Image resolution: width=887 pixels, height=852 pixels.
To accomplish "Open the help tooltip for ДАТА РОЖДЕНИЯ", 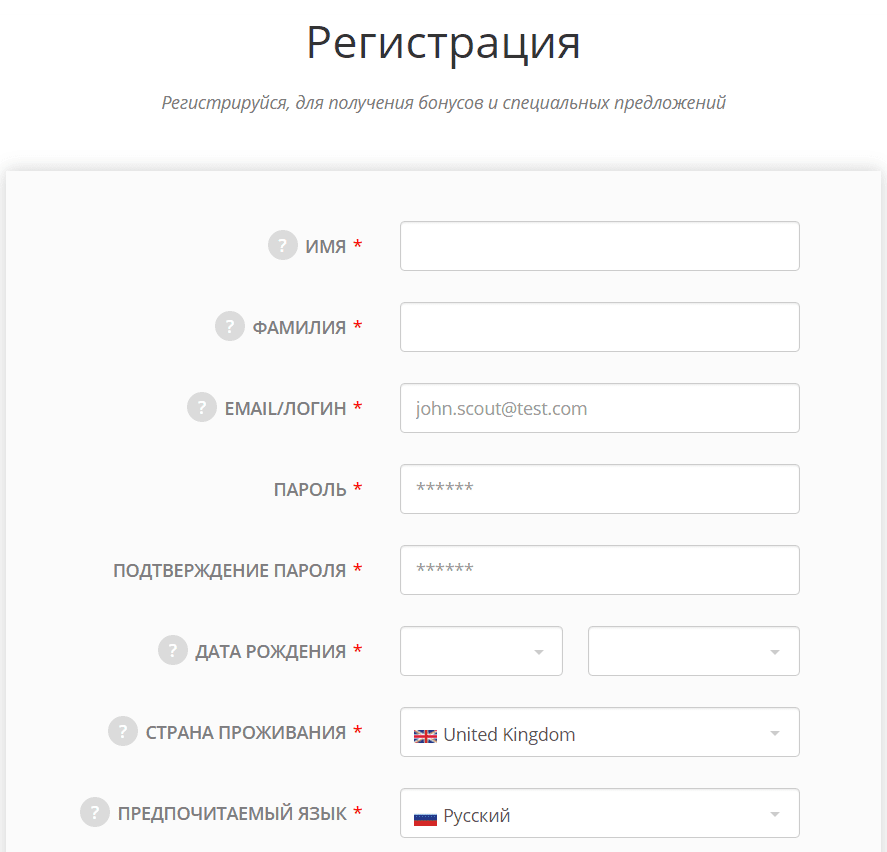I will [173, 651].
